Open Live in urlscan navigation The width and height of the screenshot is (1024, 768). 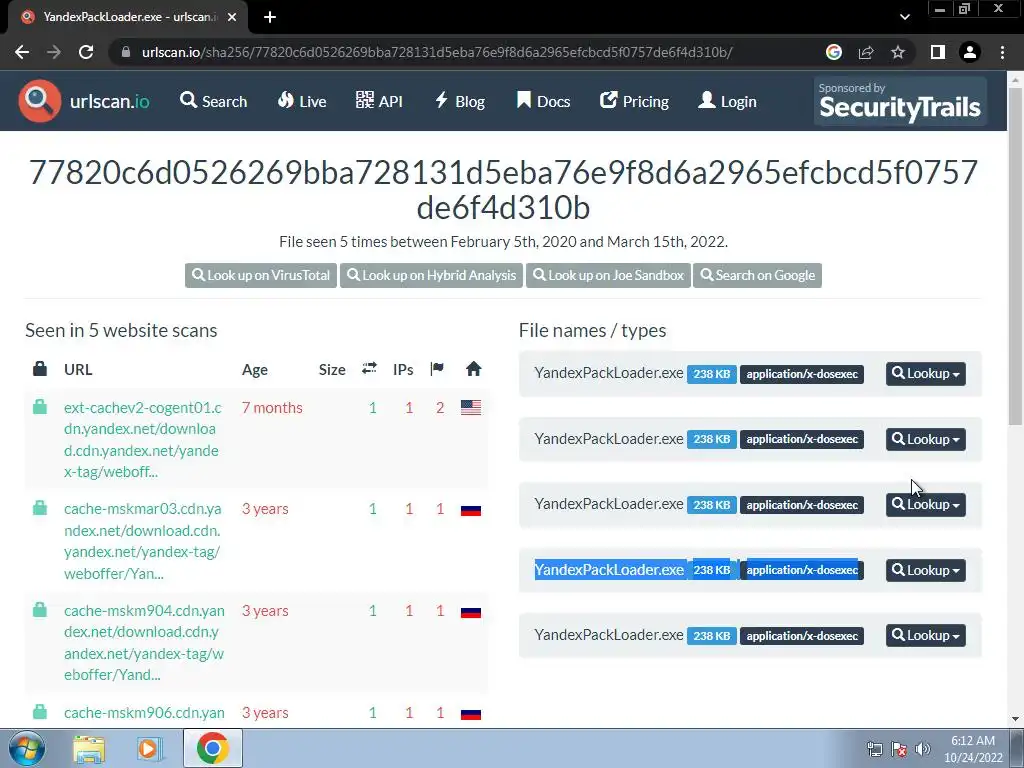[x=302, y=101]
